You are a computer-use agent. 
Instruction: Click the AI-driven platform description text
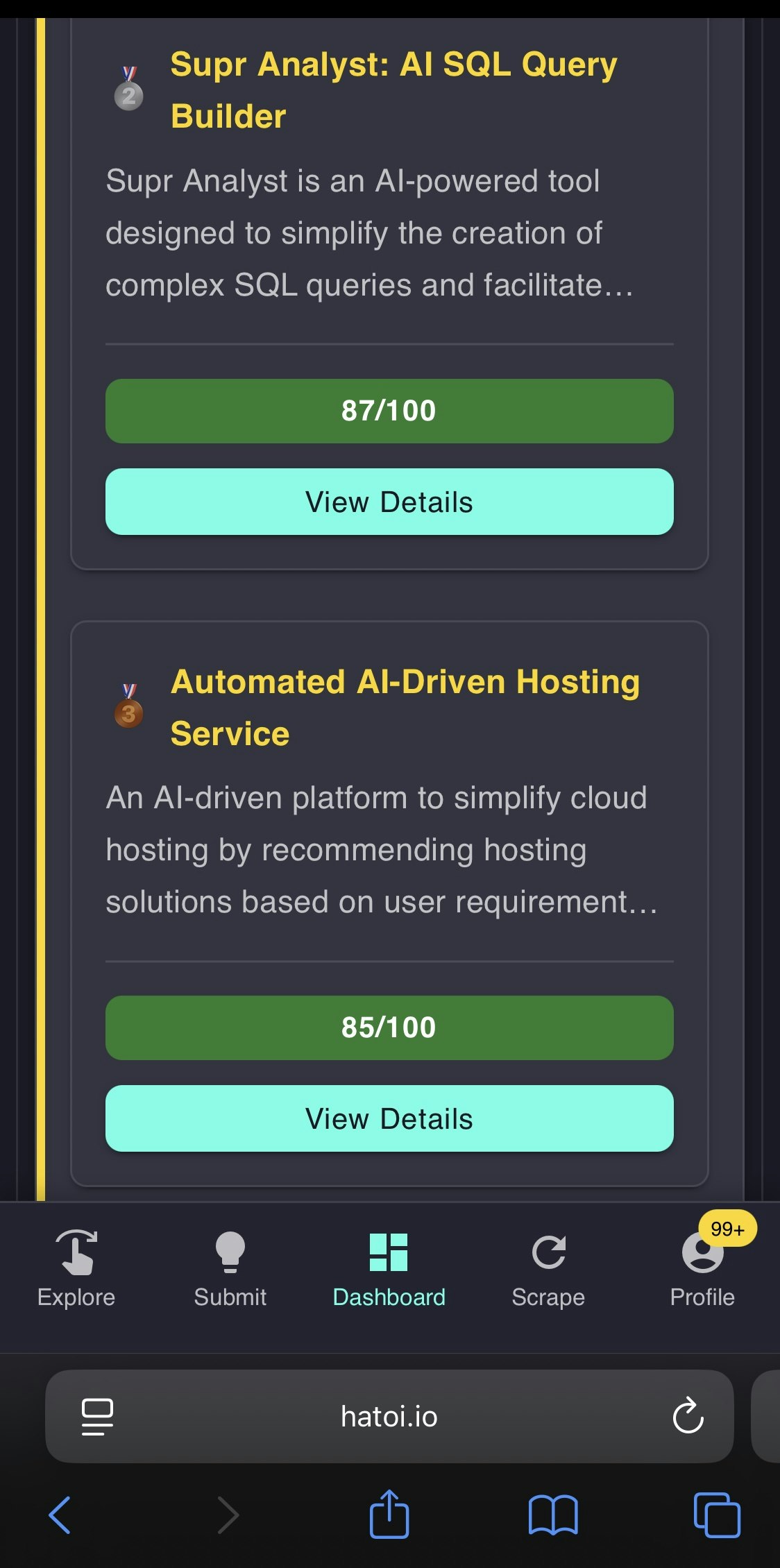(x=381, y=850)
